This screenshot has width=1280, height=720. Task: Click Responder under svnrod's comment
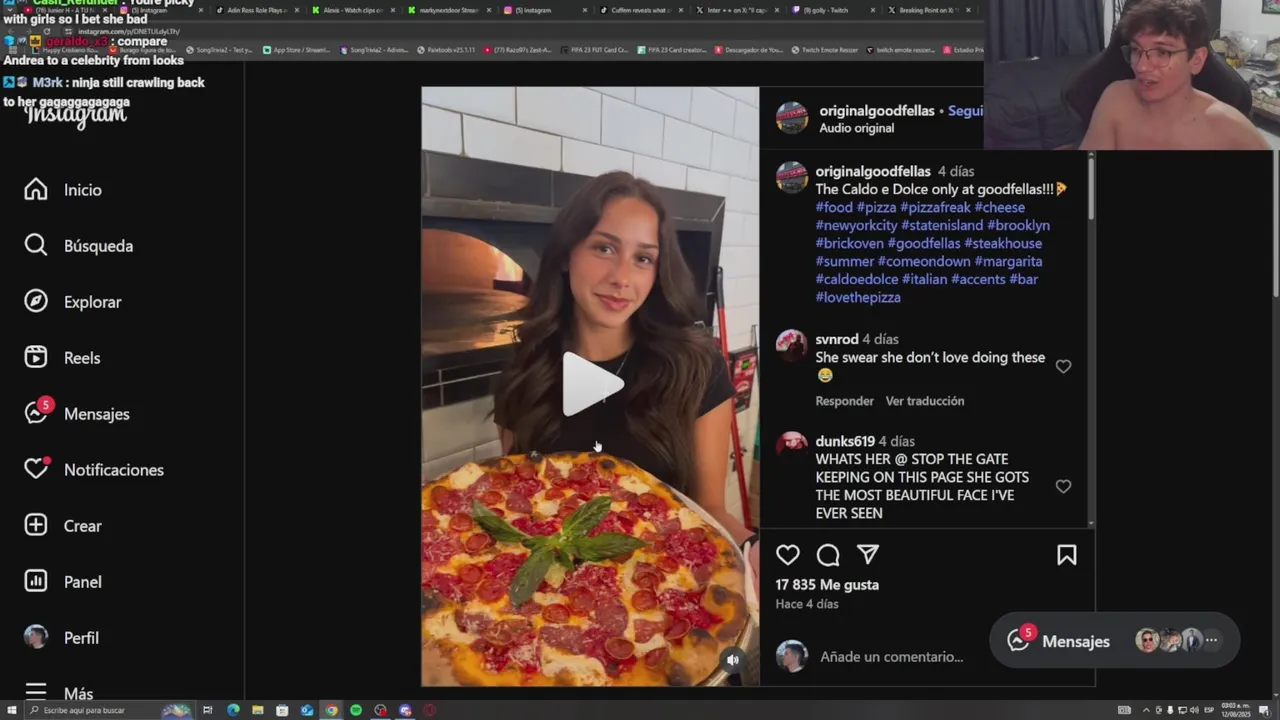click(x=844, y=401)
